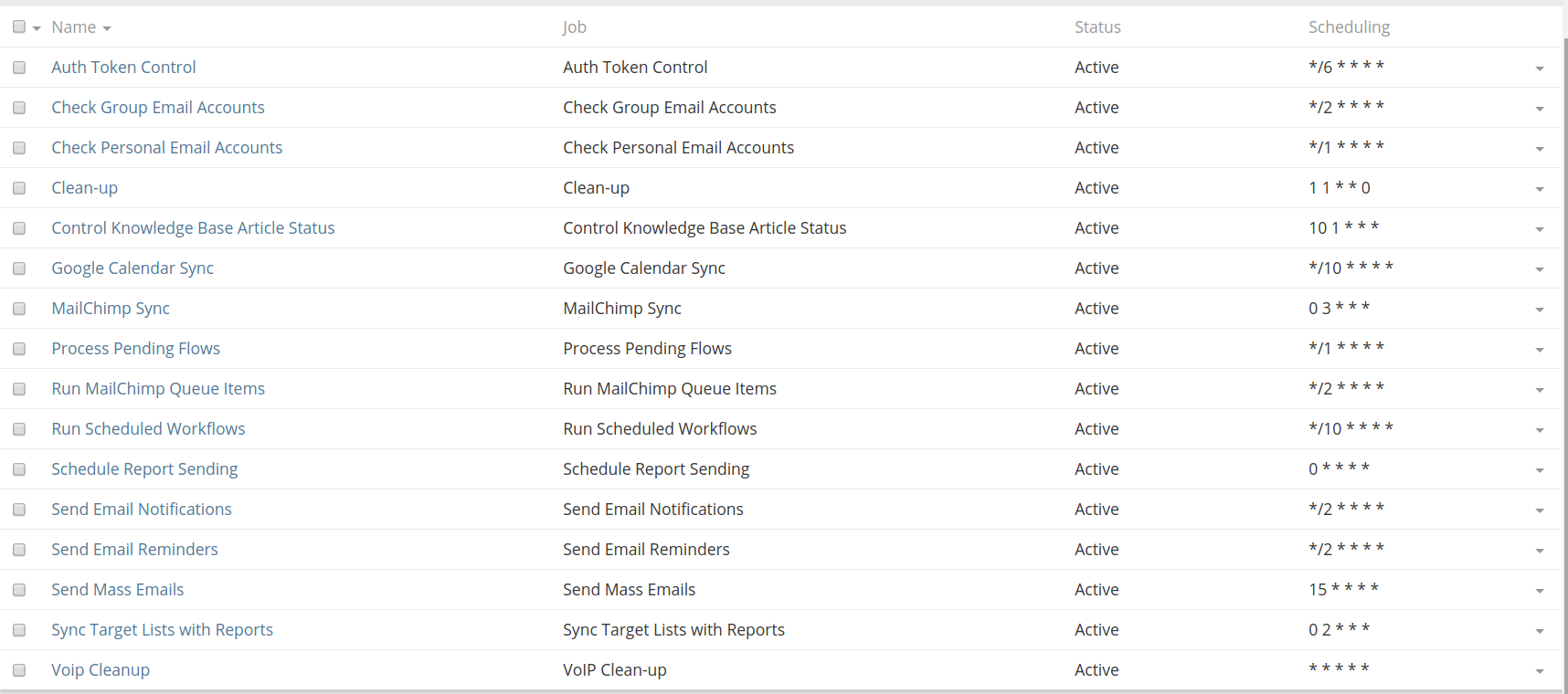
Task: Open the Send Email Notifications link
Action: click(142, 510)
